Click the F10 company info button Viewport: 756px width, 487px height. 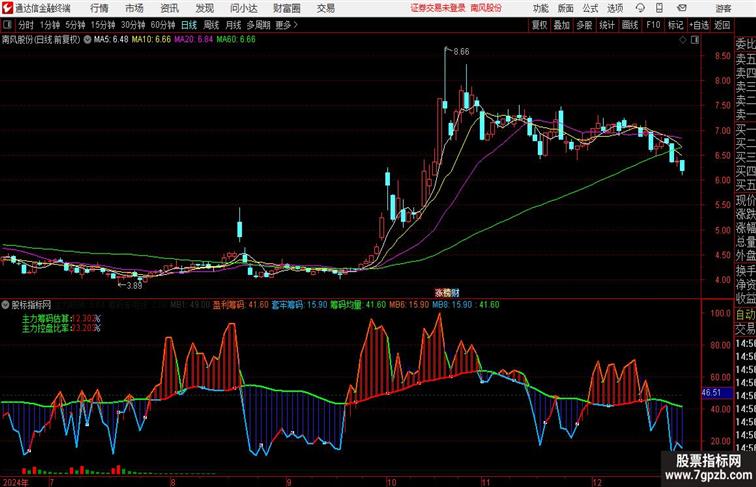pyautogui.click(x=653, y=25)
